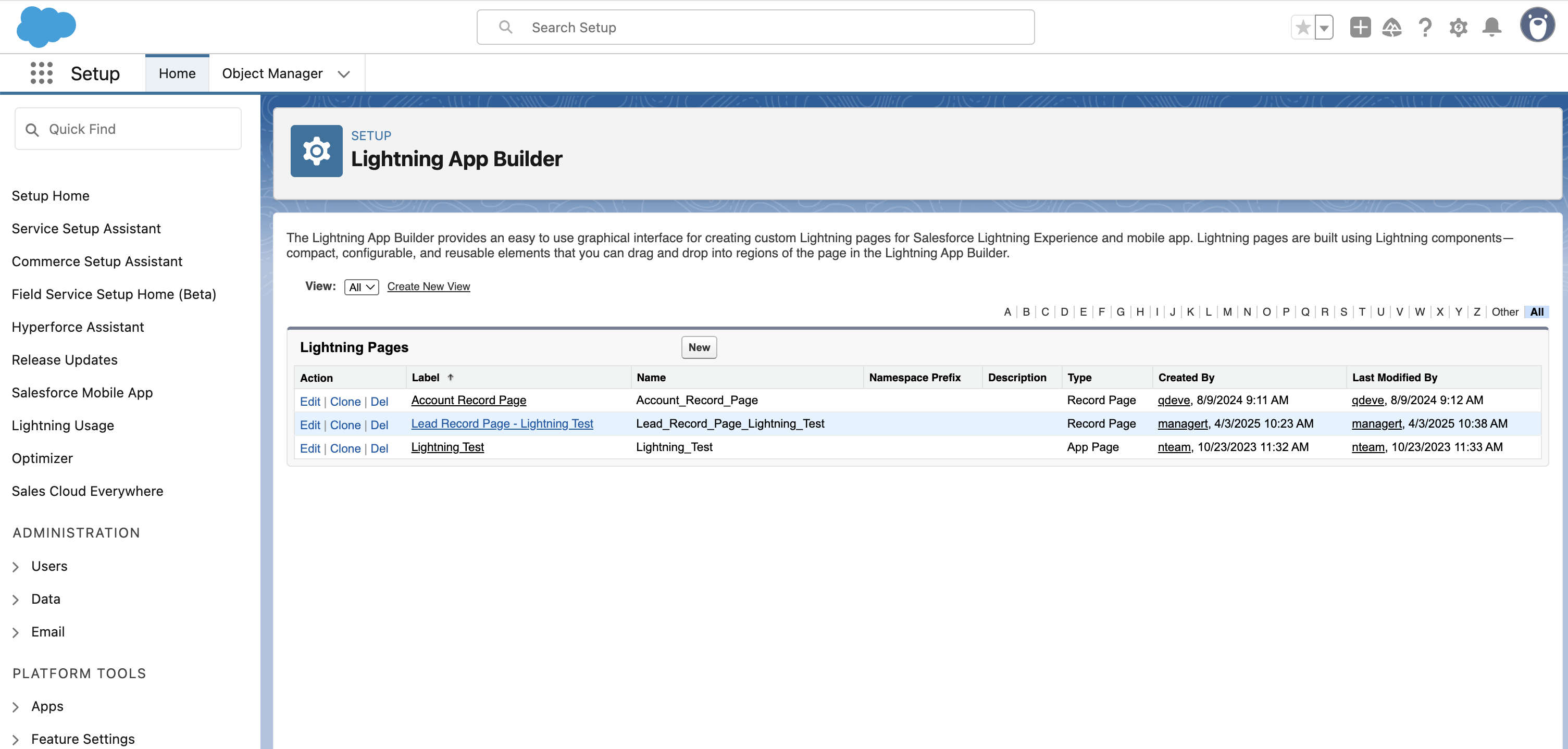Click the magnifier icon in Quick Find
Image resolution: width=1568 pixels, height=749 pixels.
pyautogui.click(x=32, y=130)
